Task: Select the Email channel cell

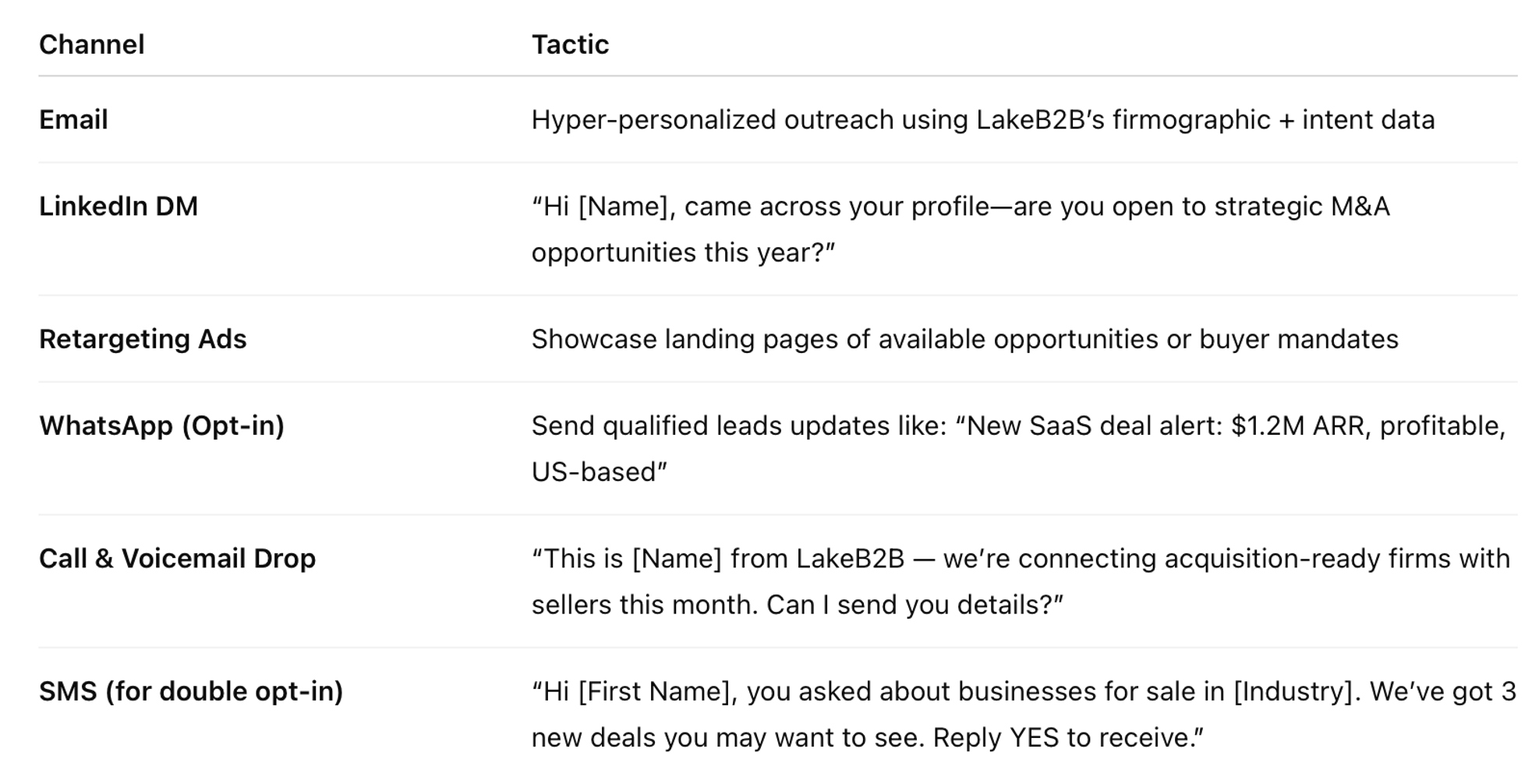Action: click(x=73, y=119)
